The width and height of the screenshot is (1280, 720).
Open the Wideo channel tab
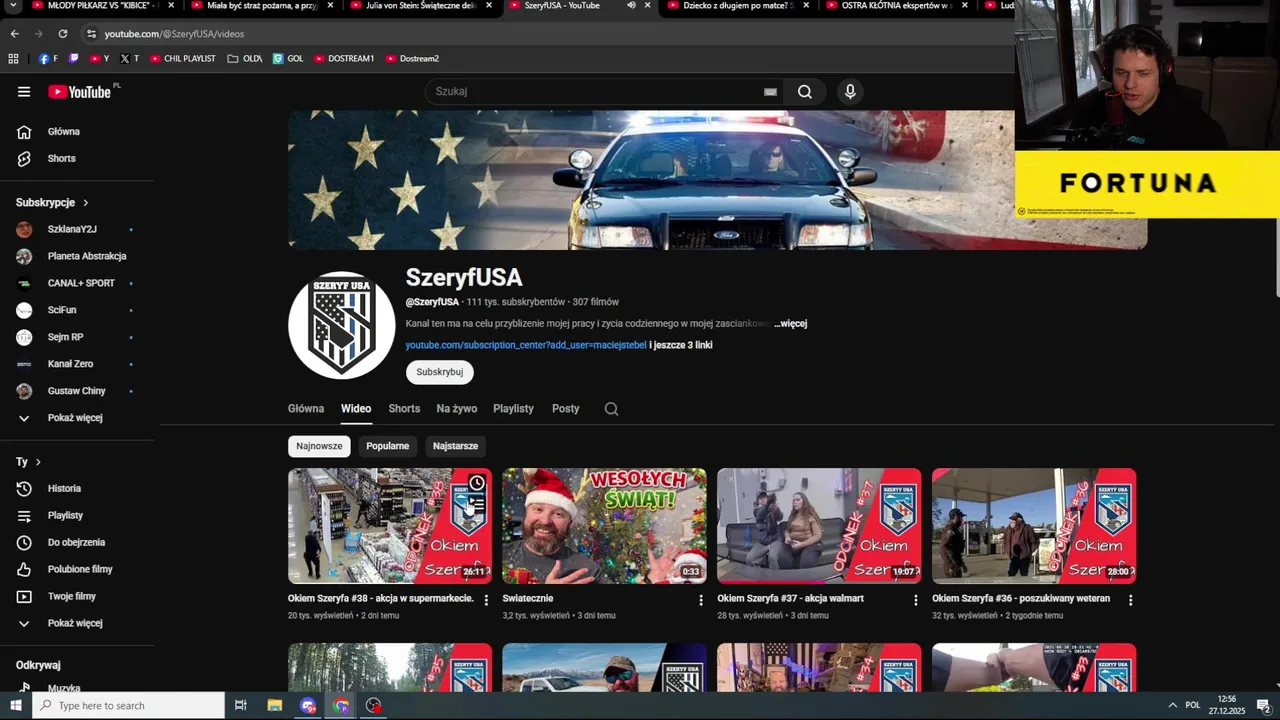pyautogui.click(x=356, y=408)
